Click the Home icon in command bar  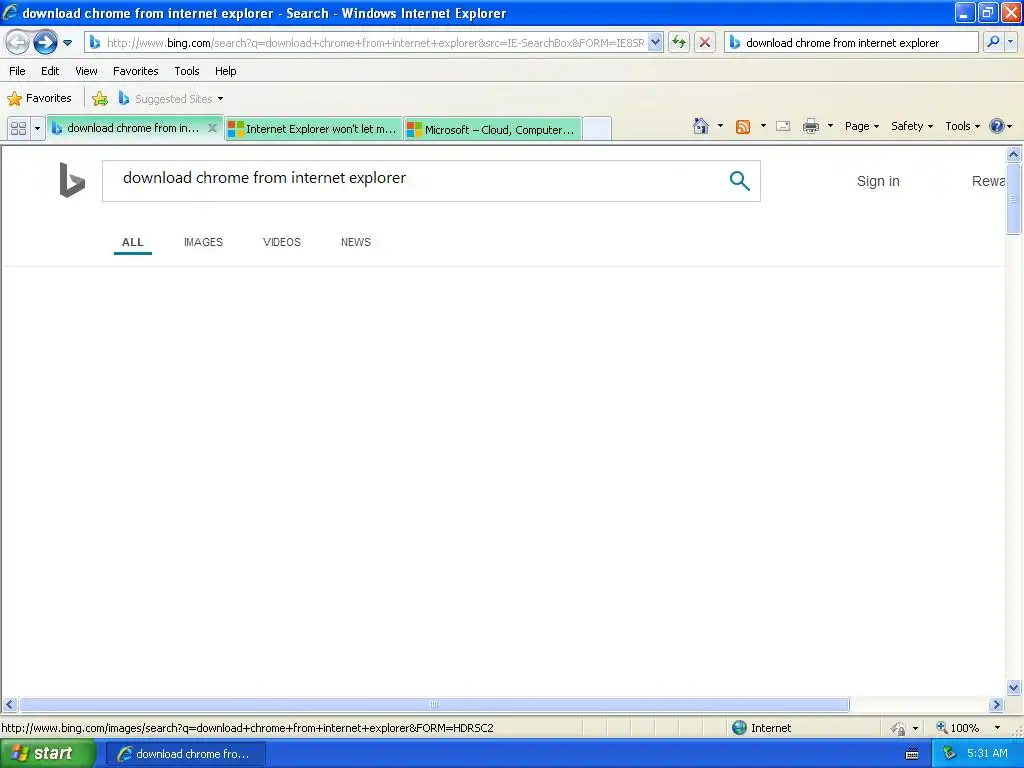click(701, 126)
